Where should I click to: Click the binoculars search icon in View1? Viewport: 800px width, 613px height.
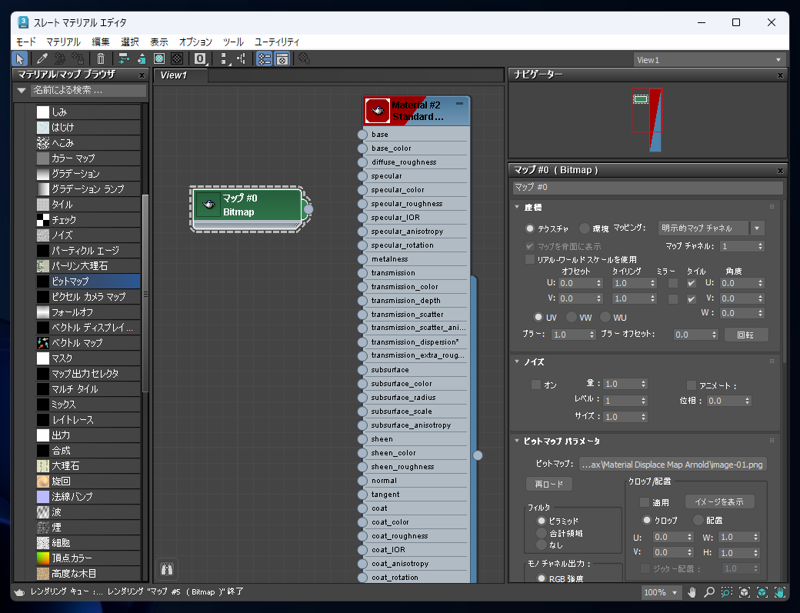coord(167,569)
